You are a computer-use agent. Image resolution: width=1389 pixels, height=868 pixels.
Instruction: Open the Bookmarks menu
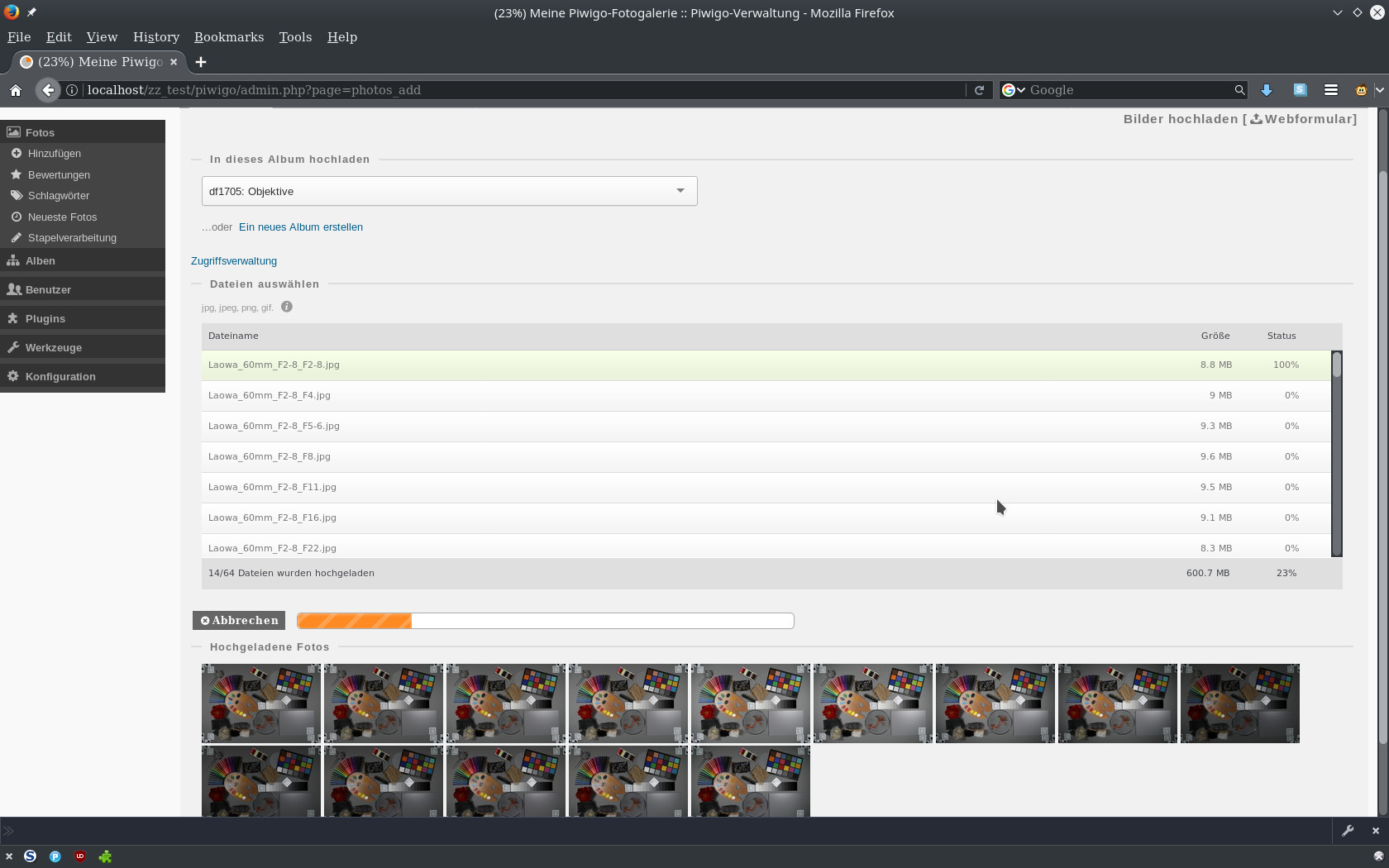[x=229, y=37]
